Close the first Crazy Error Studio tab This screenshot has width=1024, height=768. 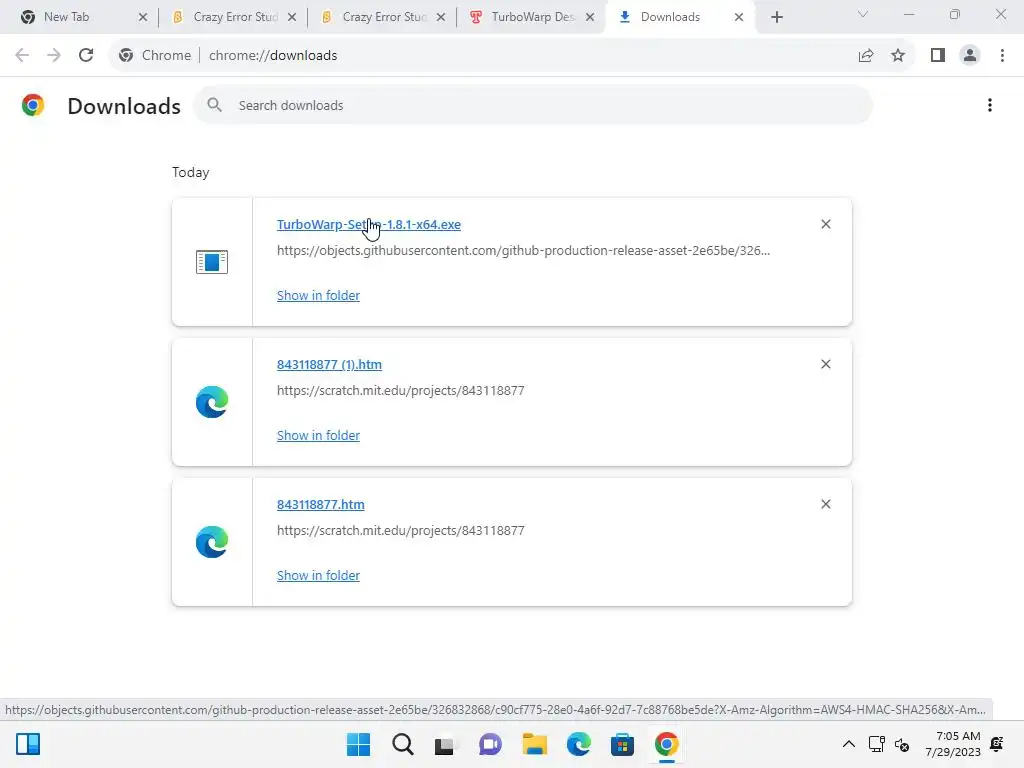292,17
